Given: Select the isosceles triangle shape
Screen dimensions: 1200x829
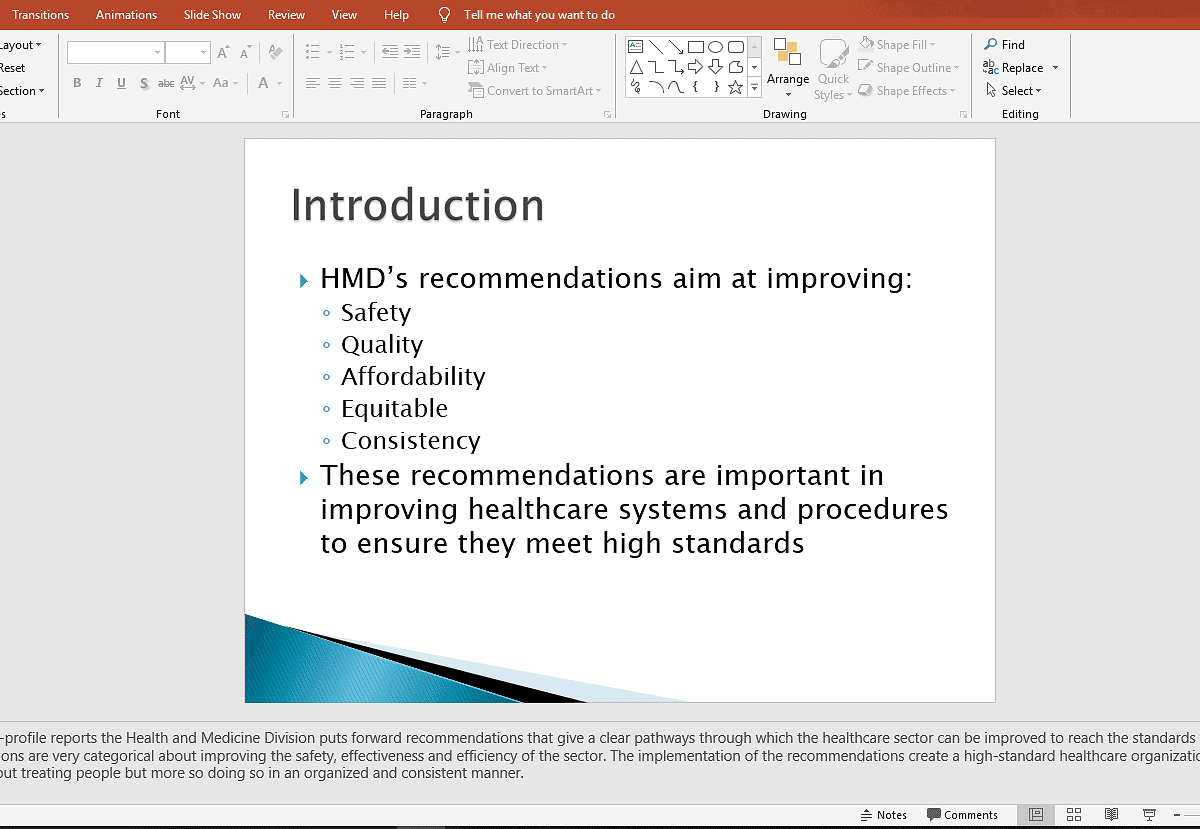Looking at the screenshot, I should tap(635, 67).
